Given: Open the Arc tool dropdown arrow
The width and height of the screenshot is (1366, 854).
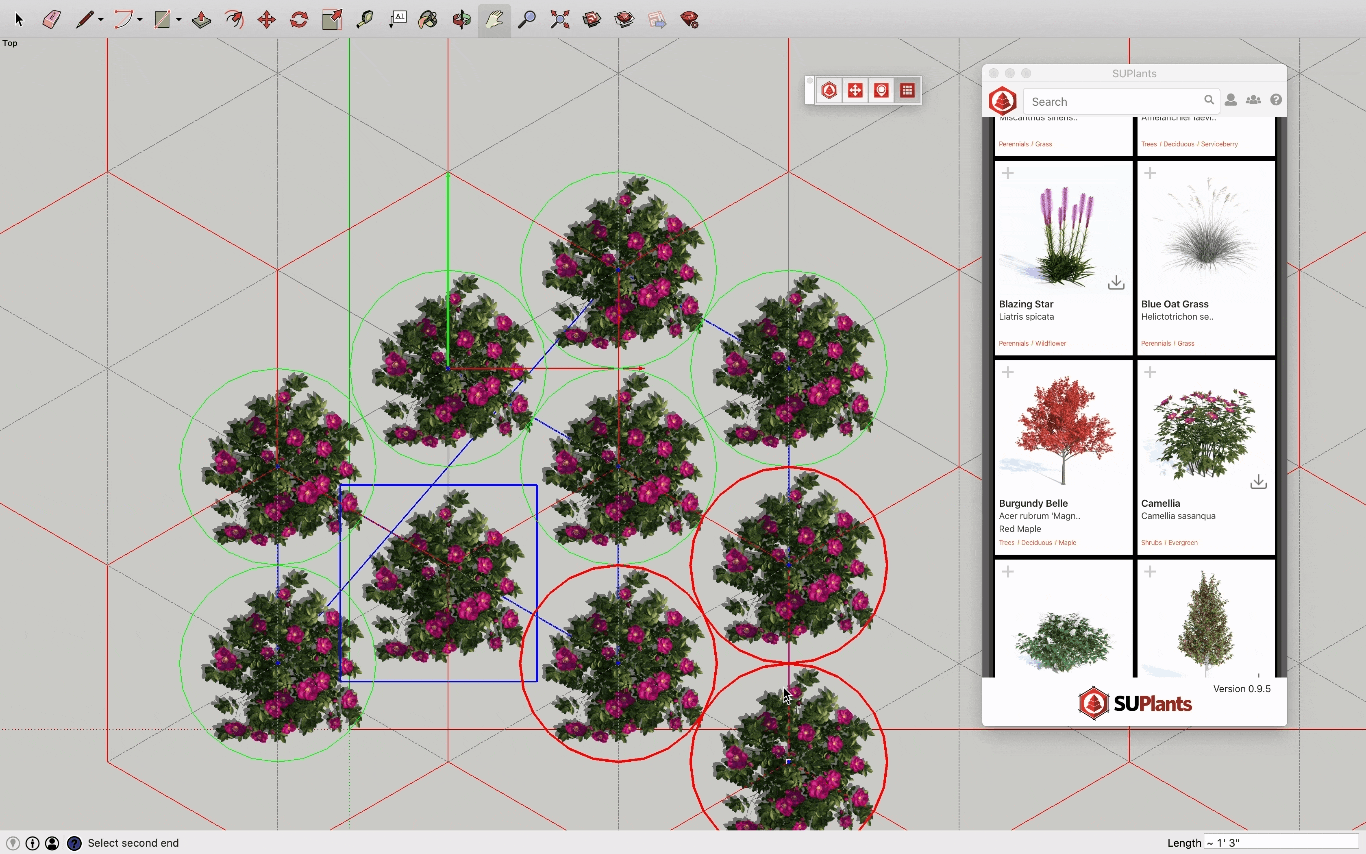Looking at the screenshot, I should pyautogui.click(x=140, y=20).
